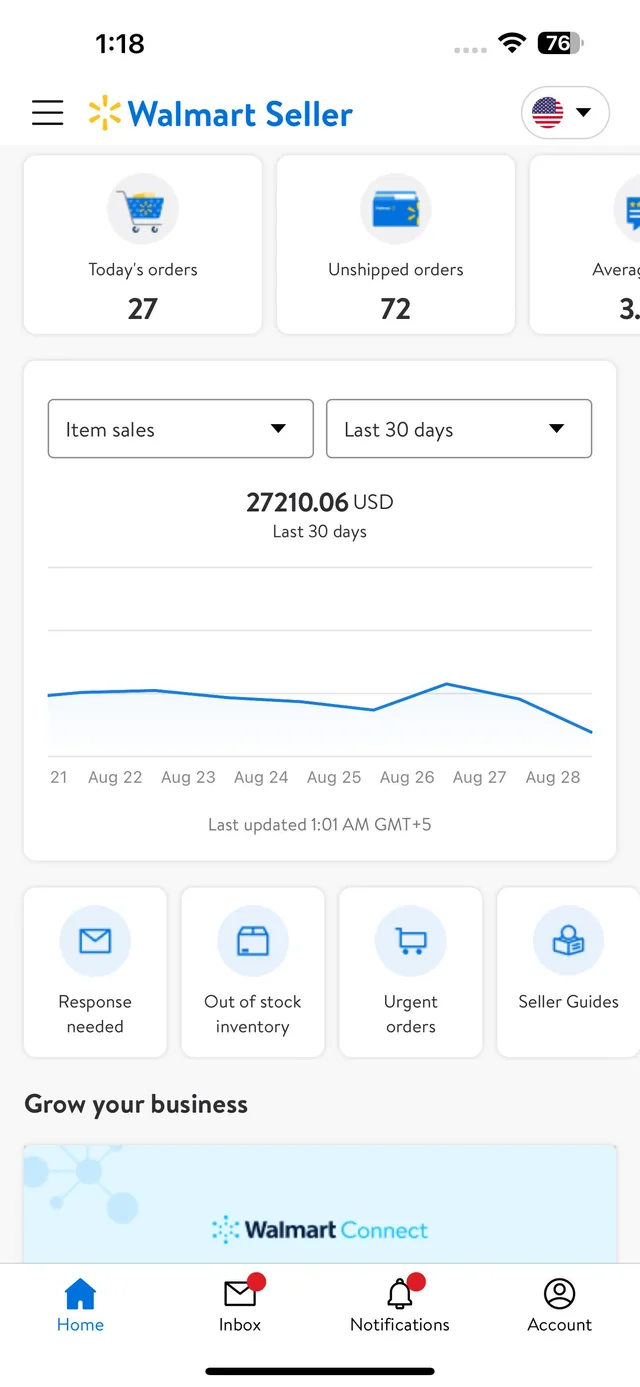Viewport: 640px width, 1387px height.
Task: Open the hamburger navigation menu
Action: [x=47, y=113]
